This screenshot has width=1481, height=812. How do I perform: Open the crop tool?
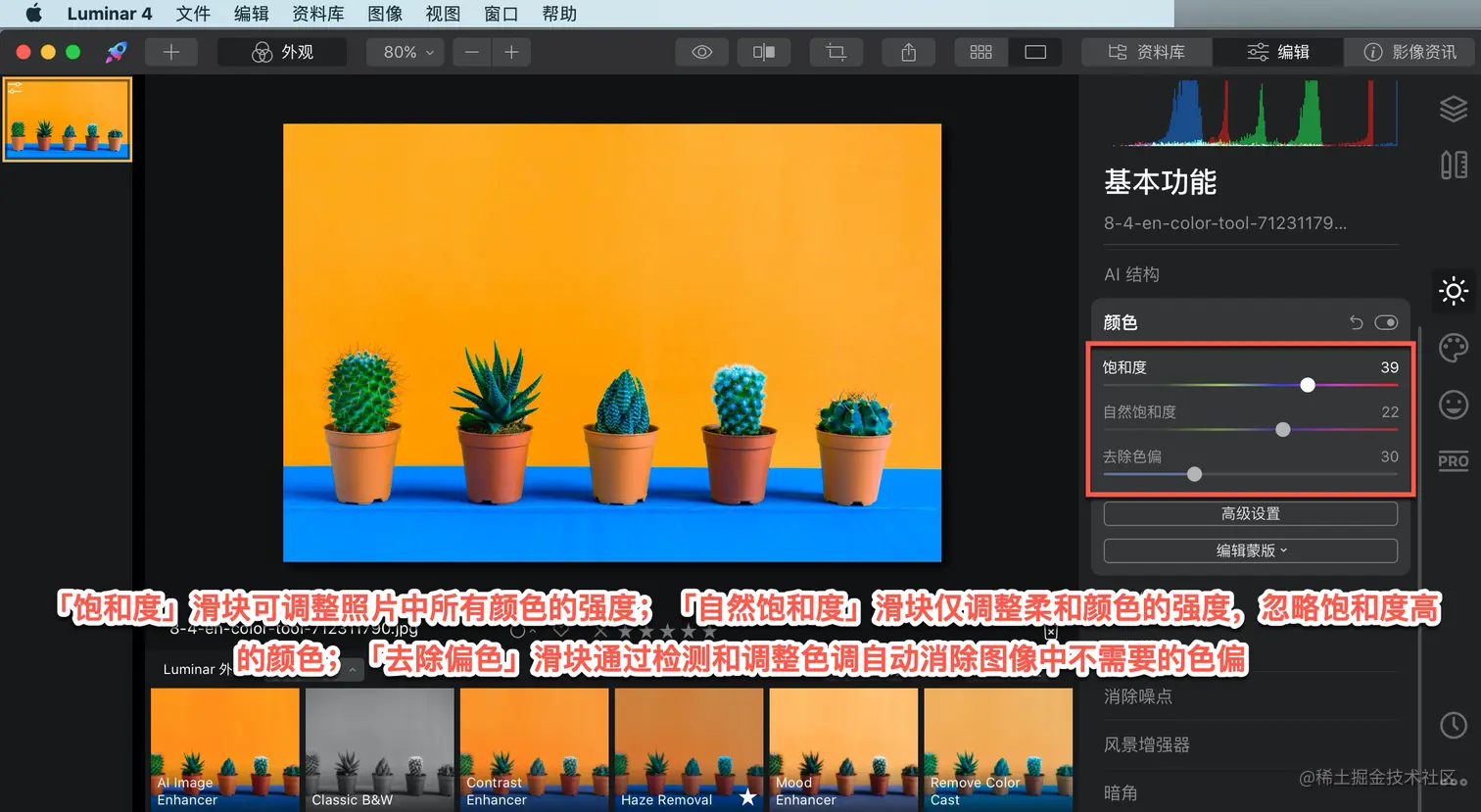(x=836, y=52)
